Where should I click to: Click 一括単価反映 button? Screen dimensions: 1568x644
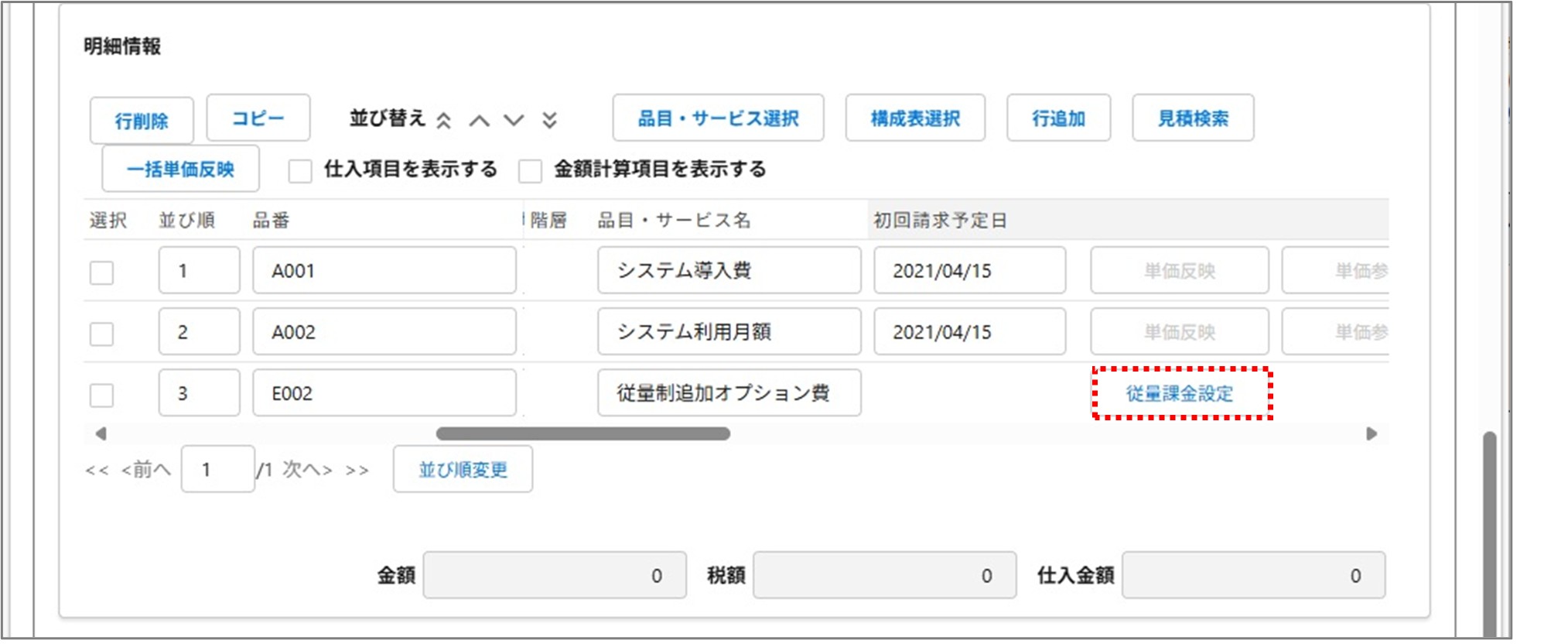[180, 169]
